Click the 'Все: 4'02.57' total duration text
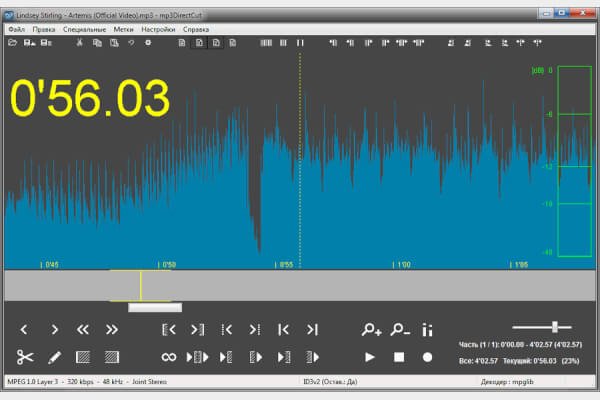Viewport: 600px width, 400px height. click(x=478, y=361)
